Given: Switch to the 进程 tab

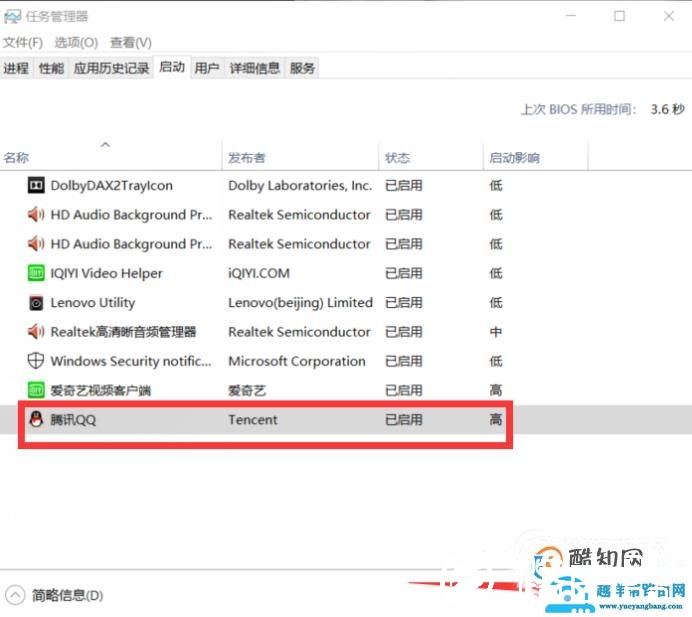Looking at the screenshot, I should click(x=16, y=68).
